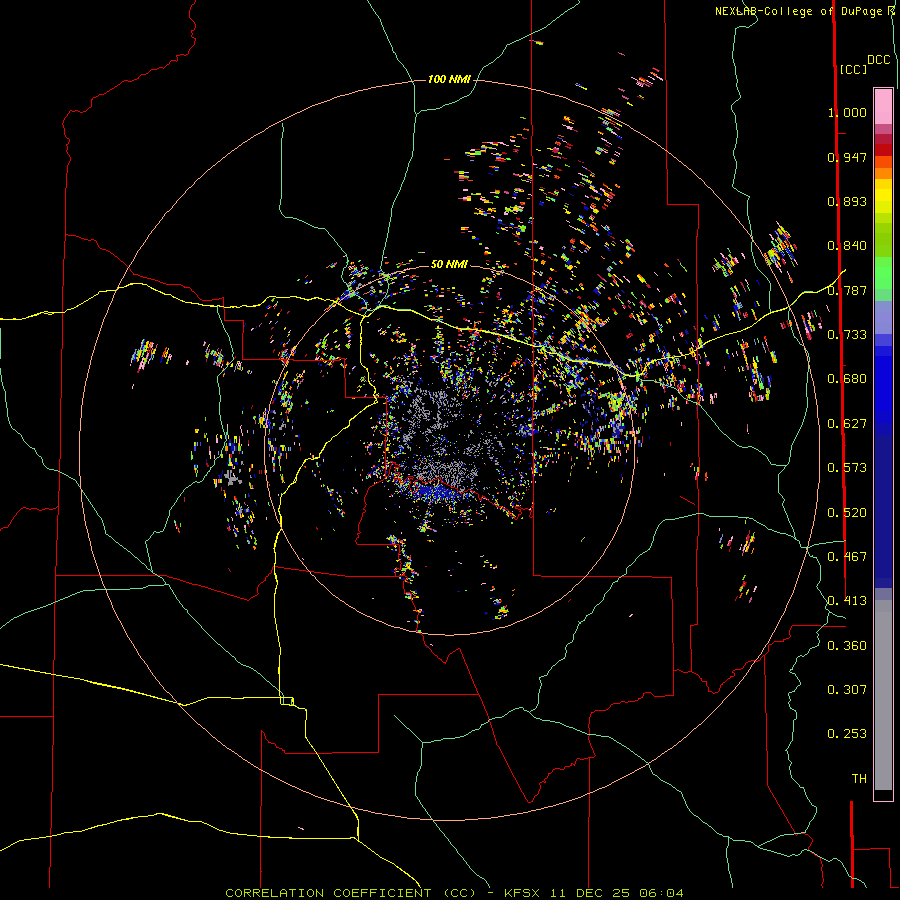900x900 pixels.
Task: Select the 50 NMI range ring label
Action: (449, 264)
